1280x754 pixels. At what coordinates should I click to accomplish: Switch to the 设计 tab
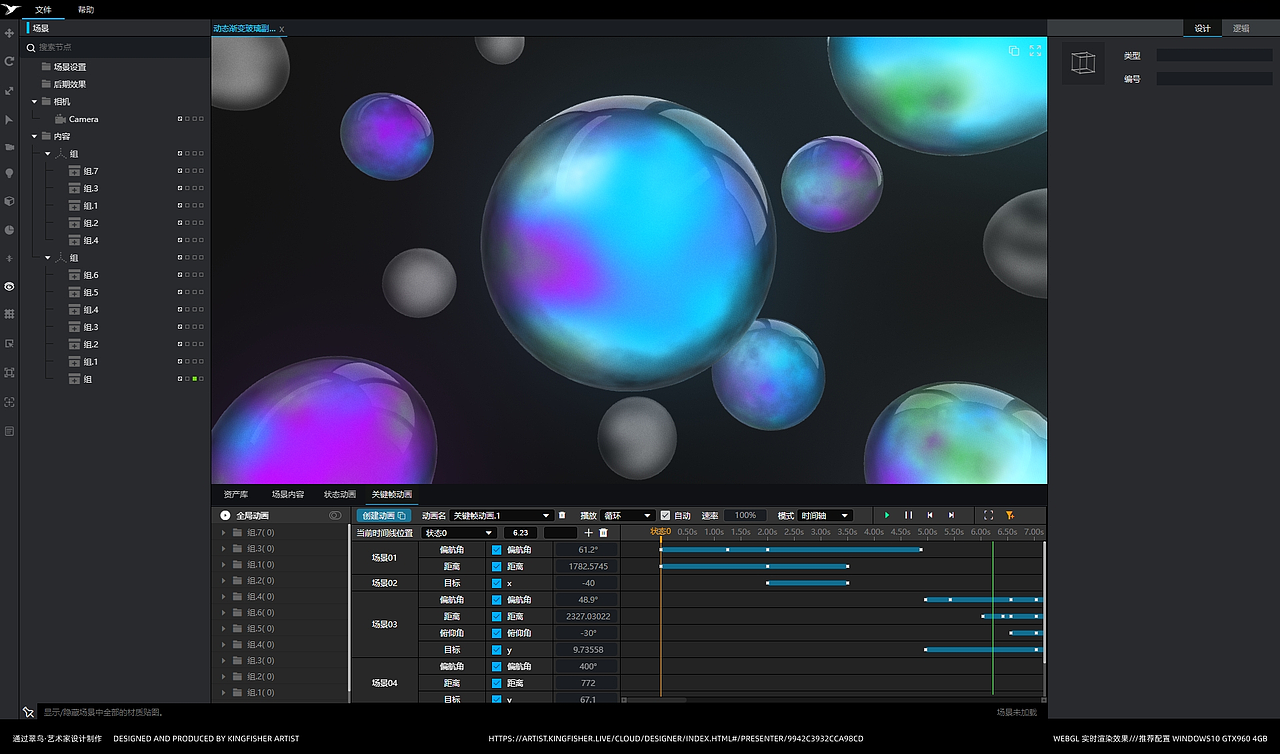coord(1202,28)
